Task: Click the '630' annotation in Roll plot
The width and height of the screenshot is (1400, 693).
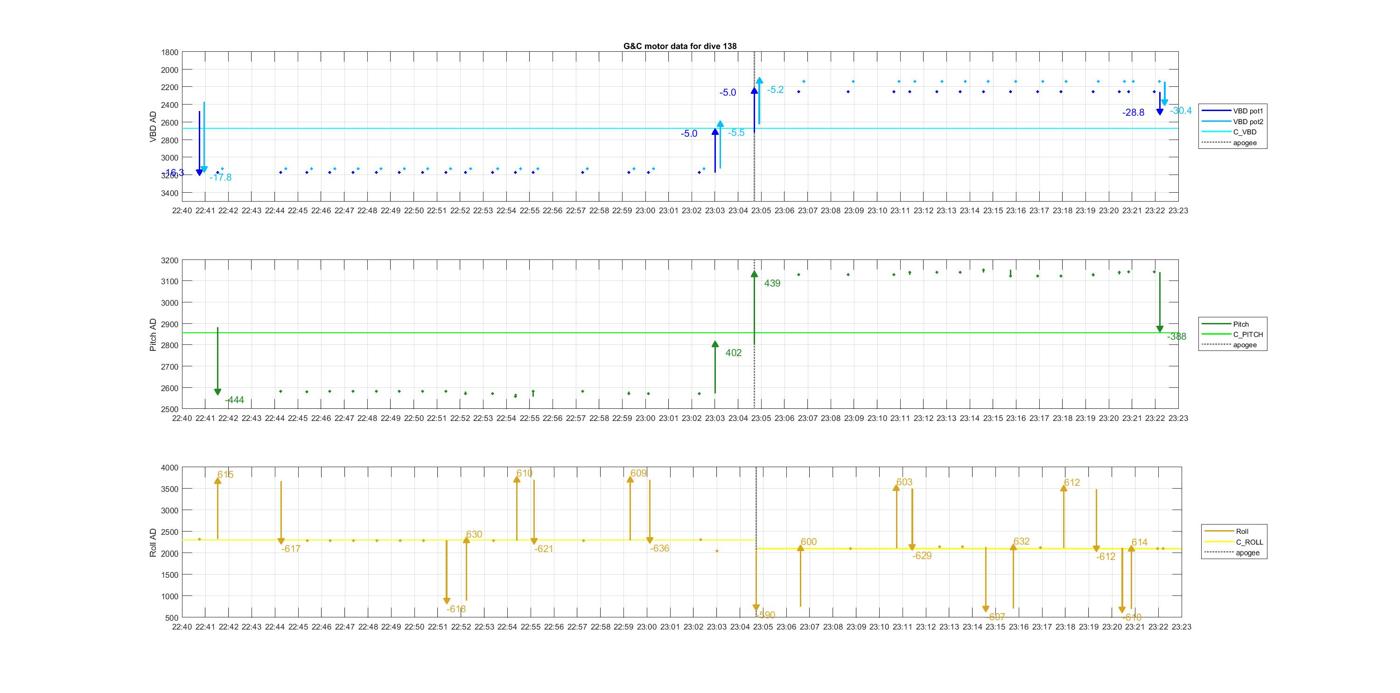Action: point(474,535)
